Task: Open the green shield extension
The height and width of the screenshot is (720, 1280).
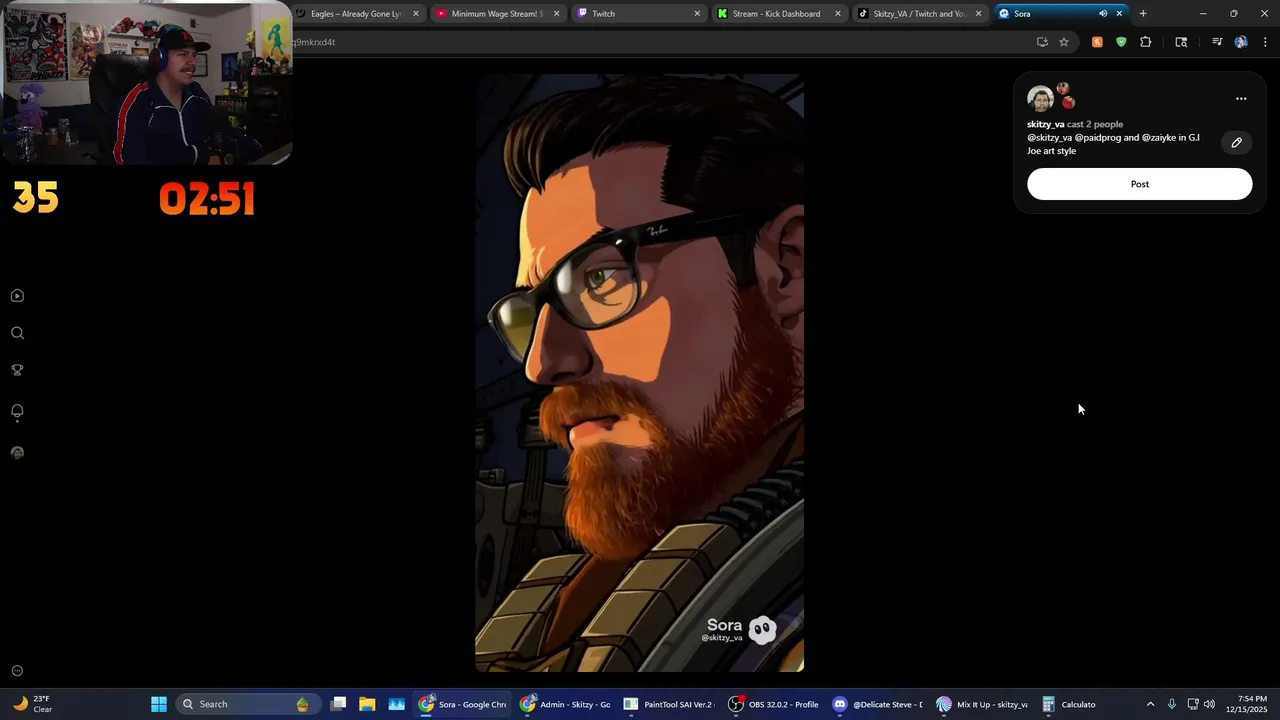Action: 1121,42
